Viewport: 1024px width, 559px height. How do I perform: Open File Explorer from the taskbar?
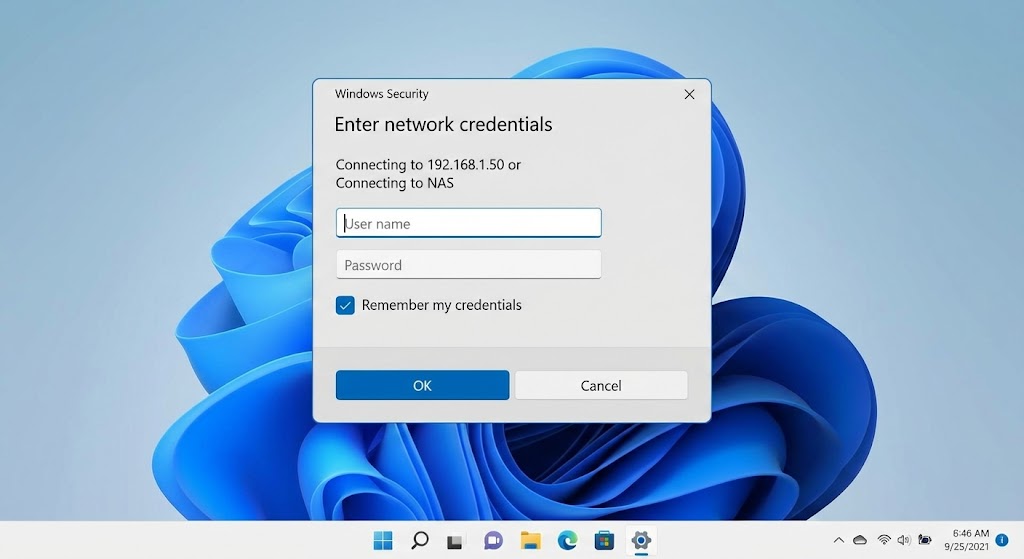pos(530,541)
